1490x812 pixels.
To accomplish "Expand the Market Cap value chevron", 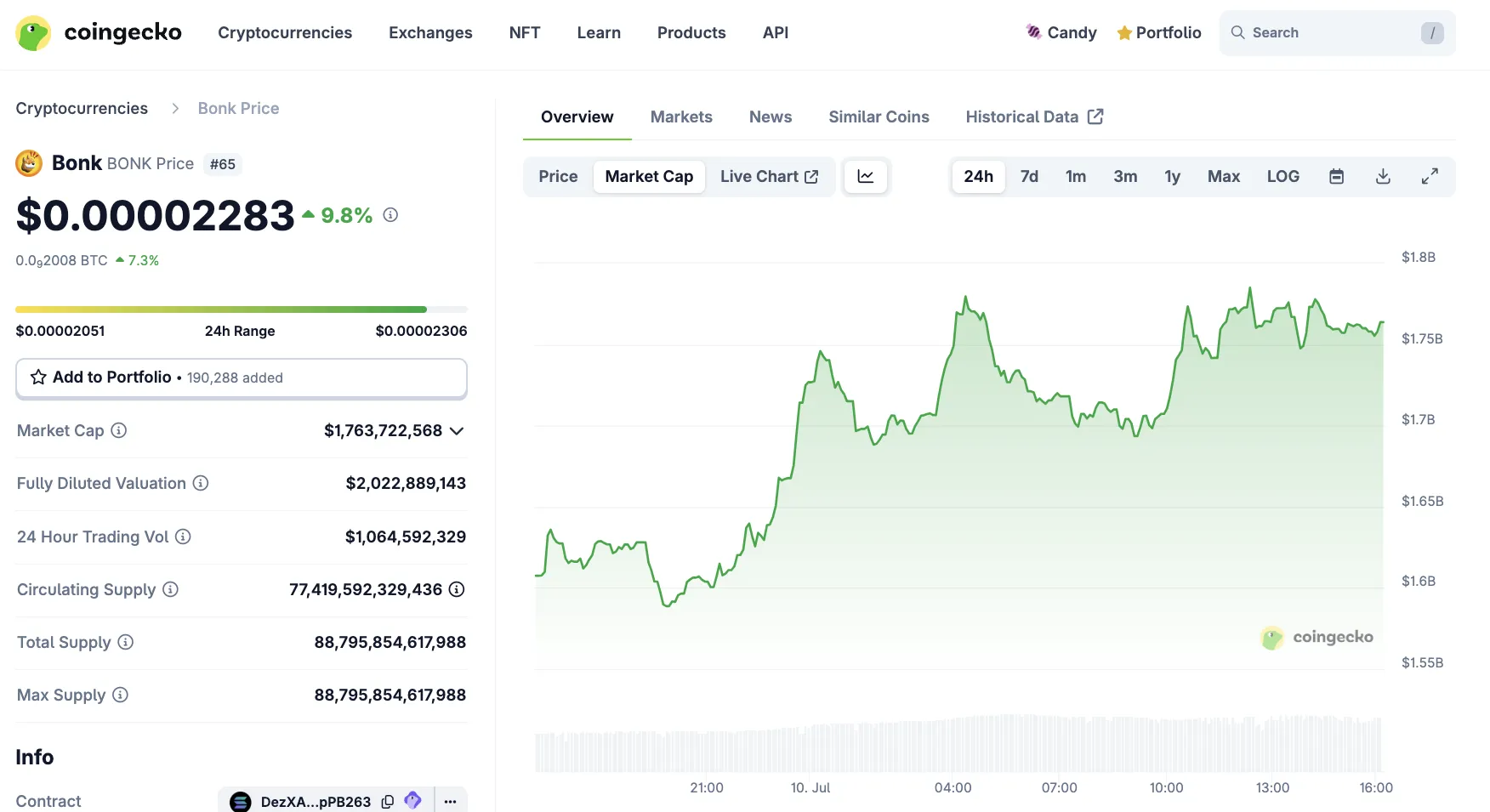I will point(457,431).
